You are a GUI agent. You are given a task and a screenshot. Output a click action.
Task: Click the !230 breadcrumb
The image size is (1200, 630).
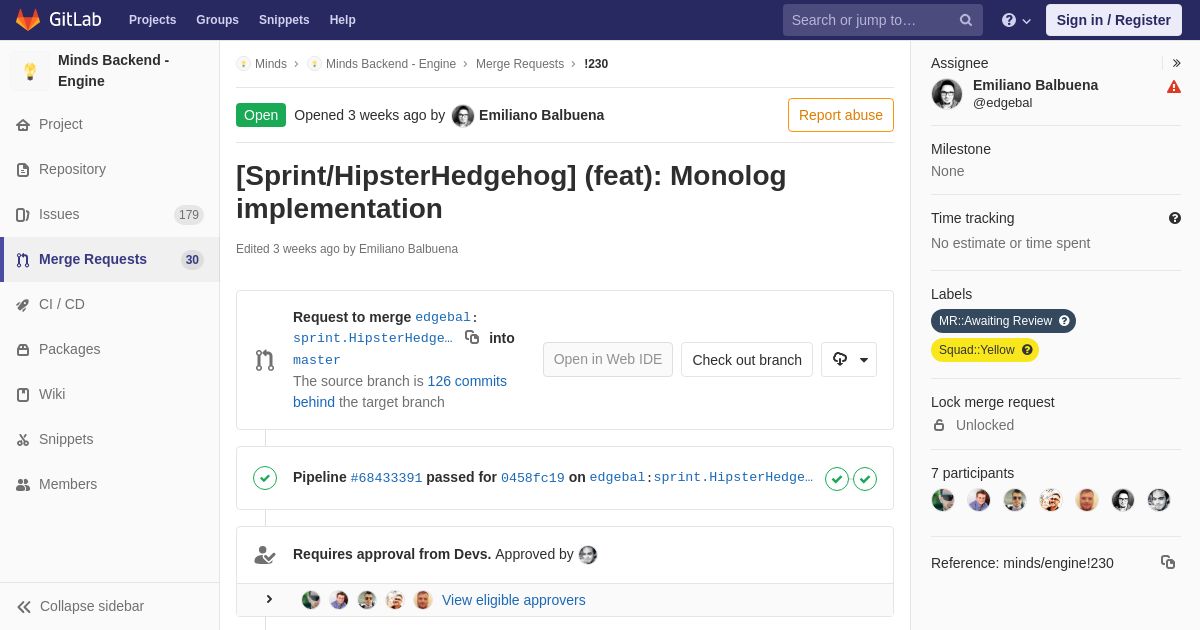(x=596, y=64)
